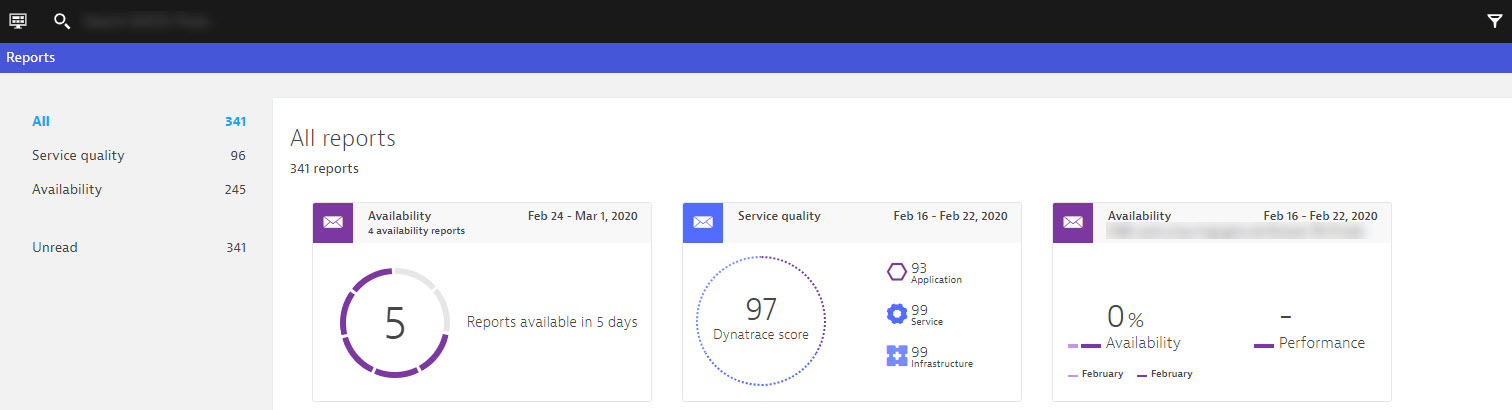Click the search magnifier icon
Screen dimensions: 1512x410
tap(62, 21)
